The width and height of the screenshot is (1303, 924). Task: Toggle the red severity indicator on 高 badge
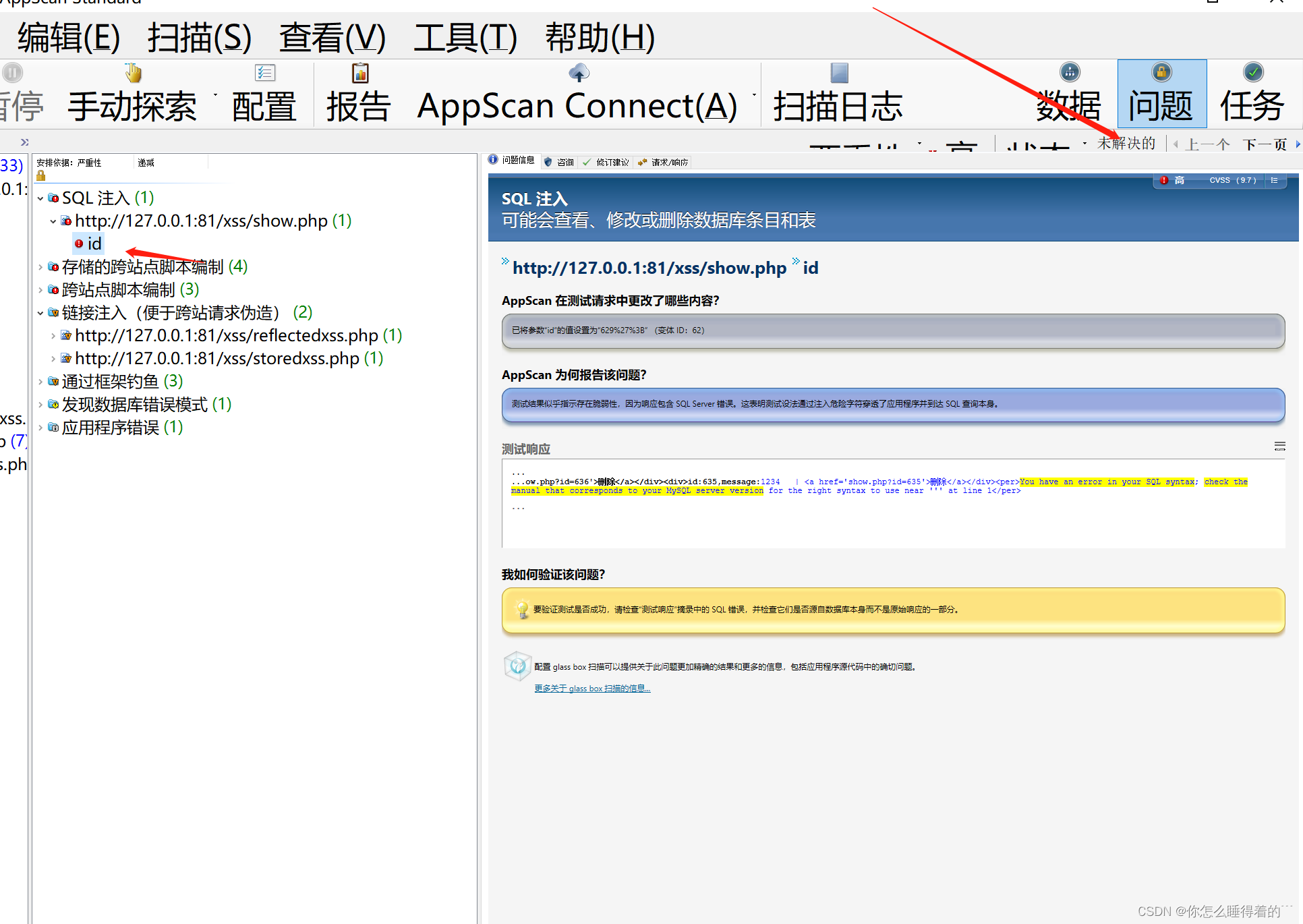pos(1164,180)
